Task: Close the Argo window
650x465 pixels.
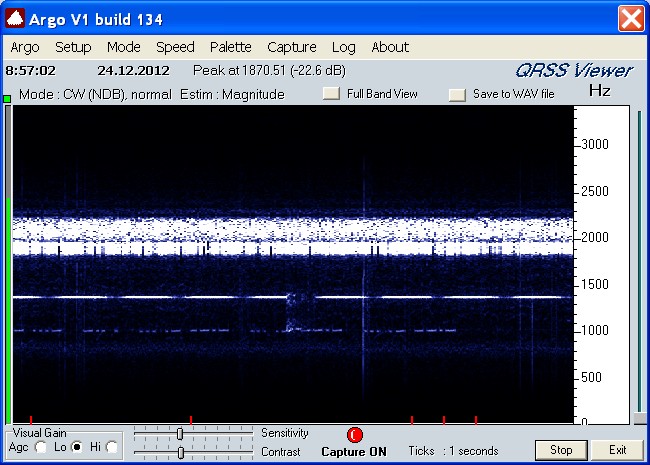Action: click(631, 19)
